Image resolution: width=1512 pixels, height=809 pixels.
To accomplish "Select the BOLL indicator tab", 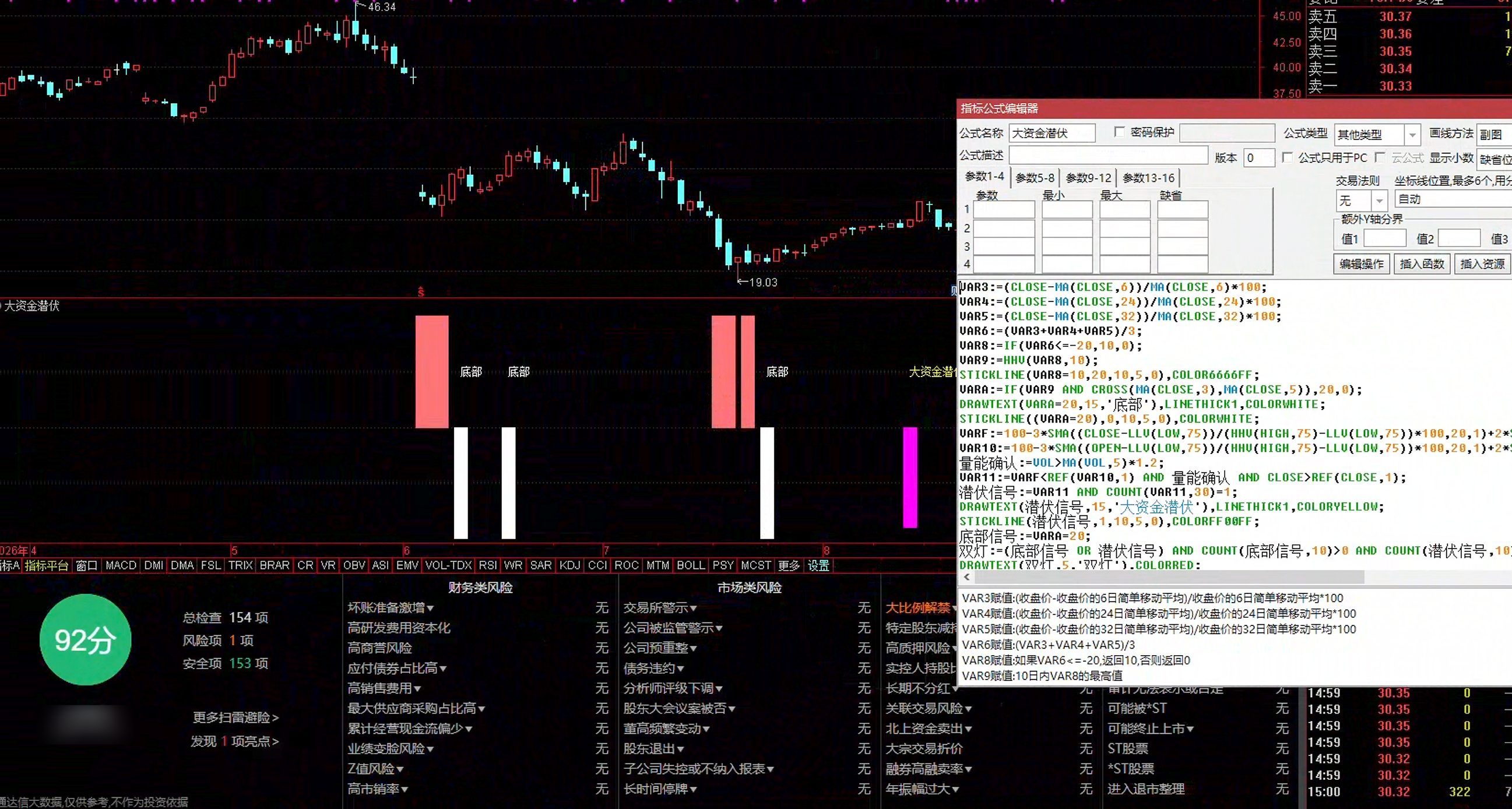I will (690, 565).
